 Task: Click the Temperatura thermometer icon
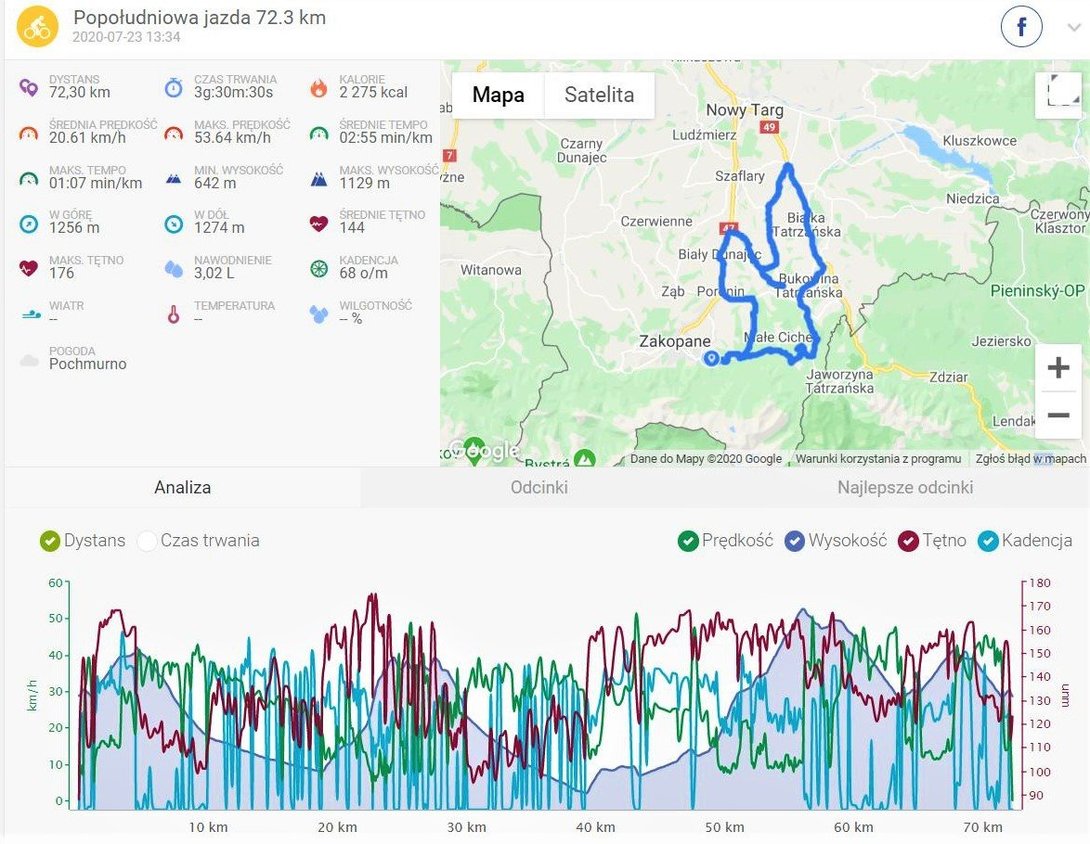[x=174, y=314]
